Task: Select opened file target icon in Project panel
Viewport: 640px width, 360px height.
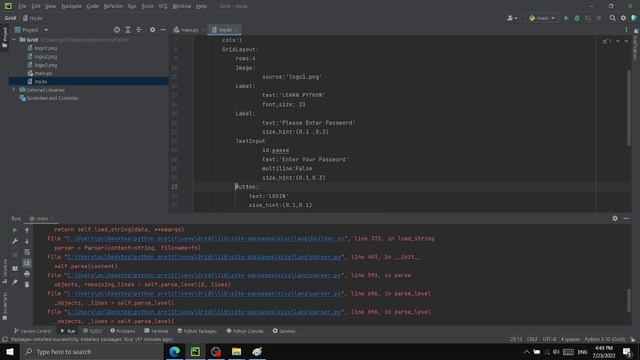Action: pyautogui.click(x=117, y=30)
